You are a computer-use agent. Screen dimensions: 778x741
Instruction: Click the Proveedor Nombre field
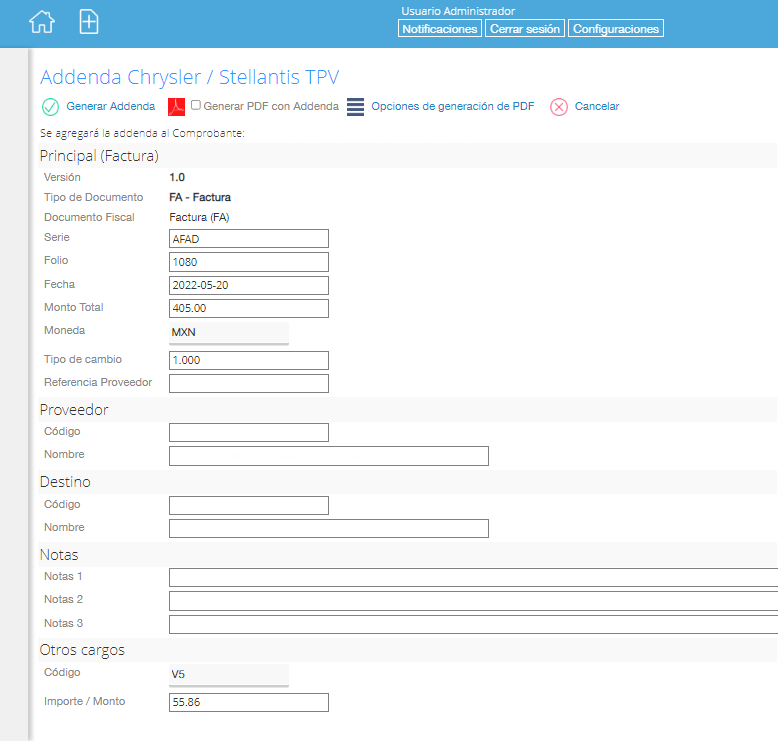click(329, 456)
